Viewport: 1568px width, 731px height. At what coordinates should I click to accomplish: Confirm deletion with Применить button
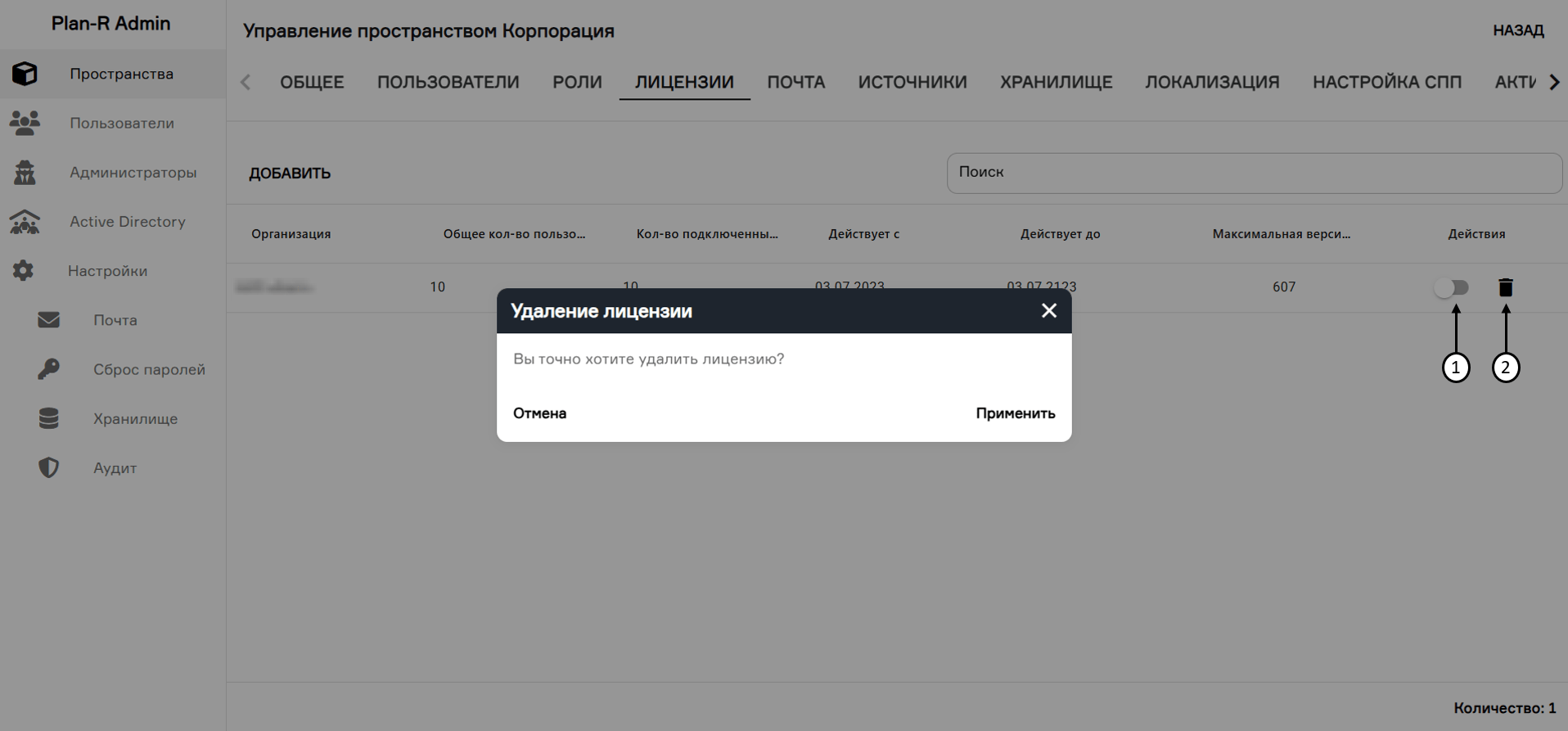tap(1015, 413)
